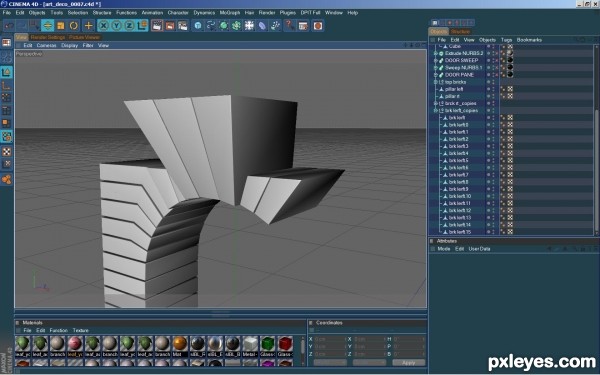Expand the top bricks group
Viewport: 600px width, 375px height.
coord(435,82)
